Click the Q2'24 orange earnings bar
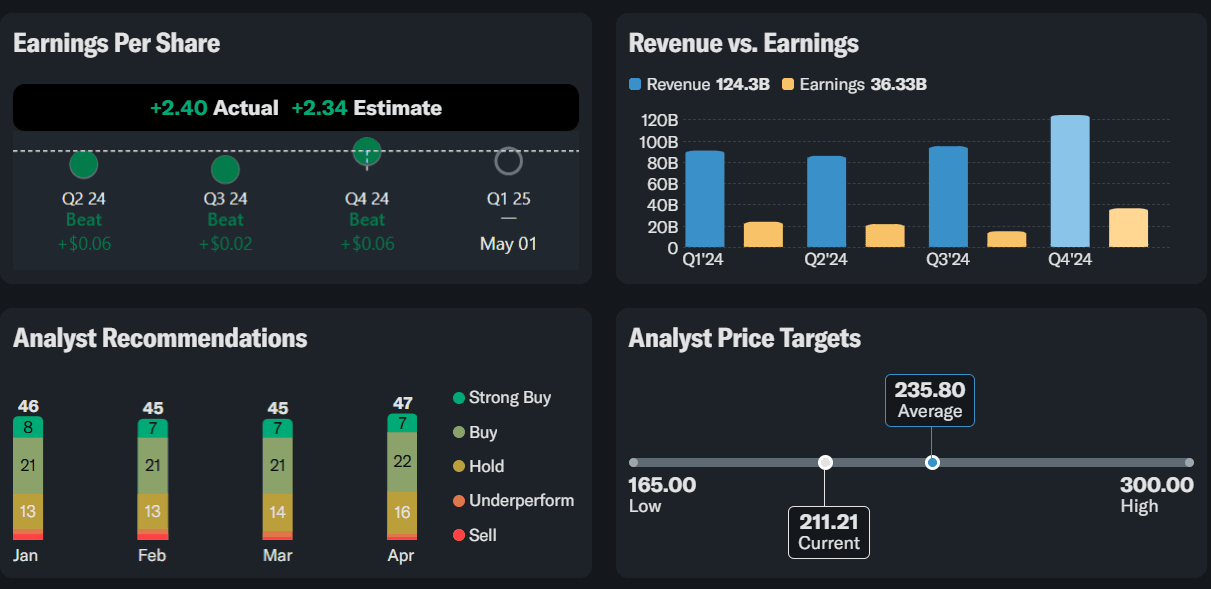1211x589 pixels. pos(885,236)
